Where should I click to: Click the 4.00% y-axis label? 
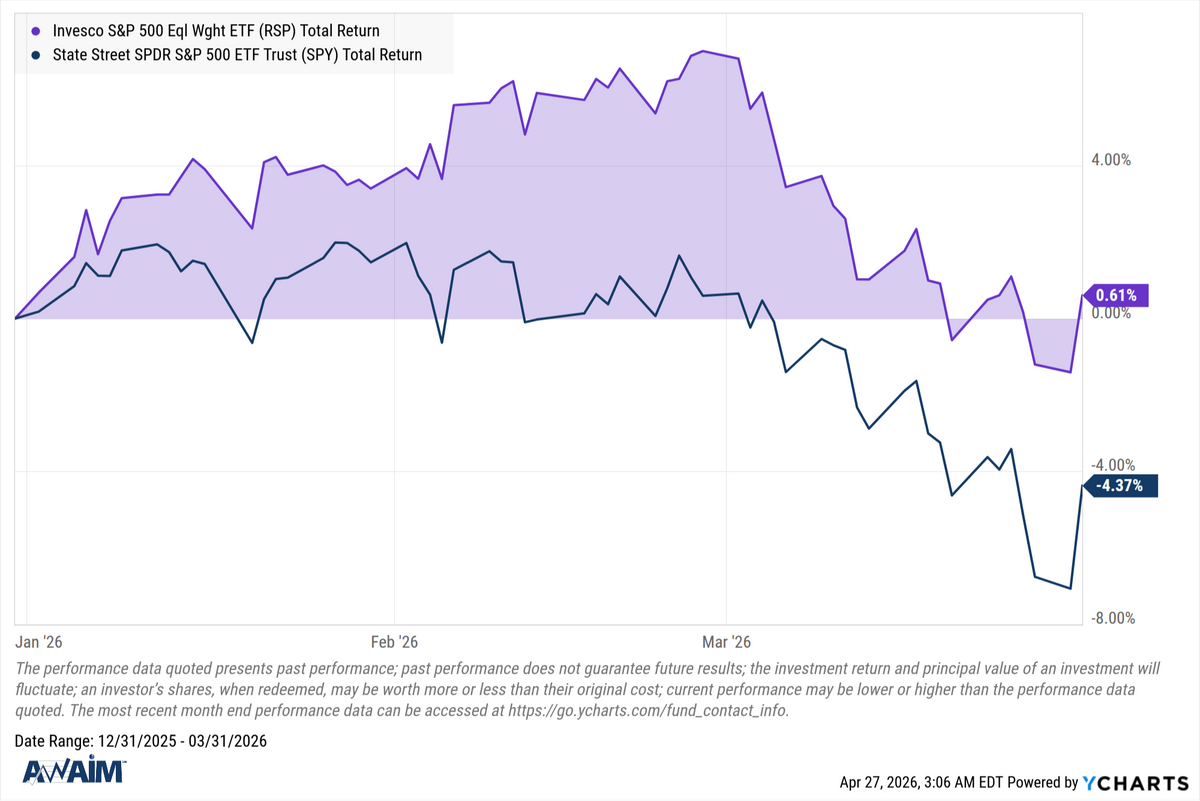coord(1108,160)
